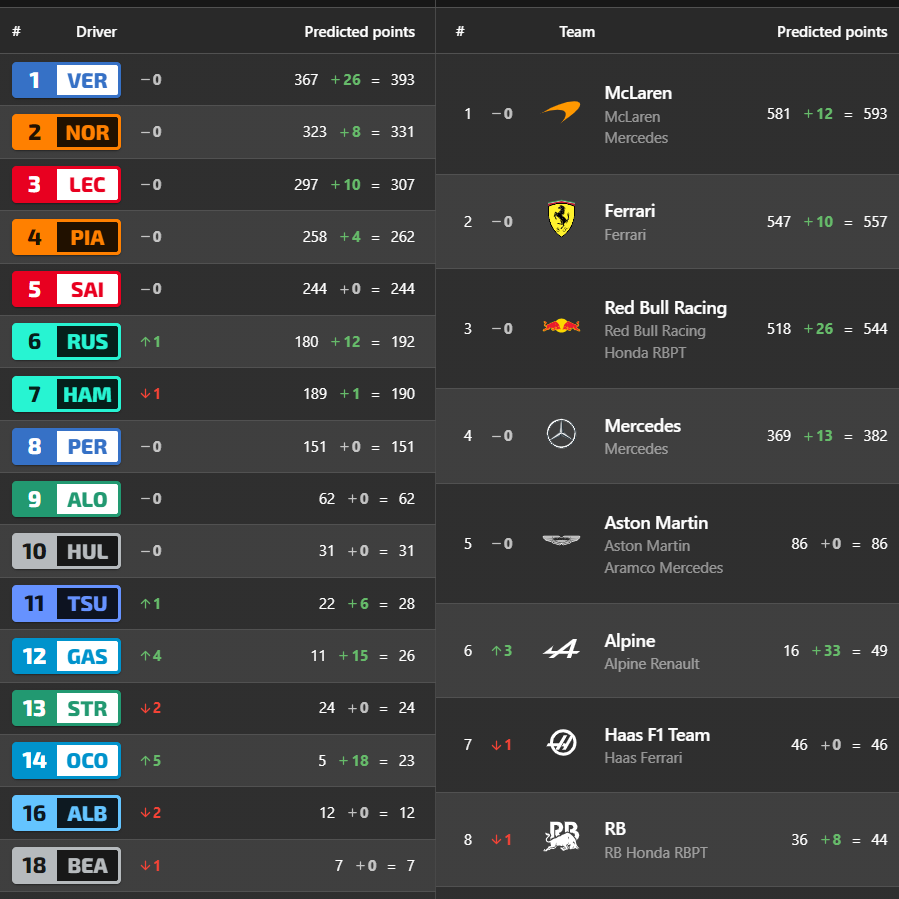Click drivers table Predicted points header
The image size is (899, 899).
(x=359, y=32)
